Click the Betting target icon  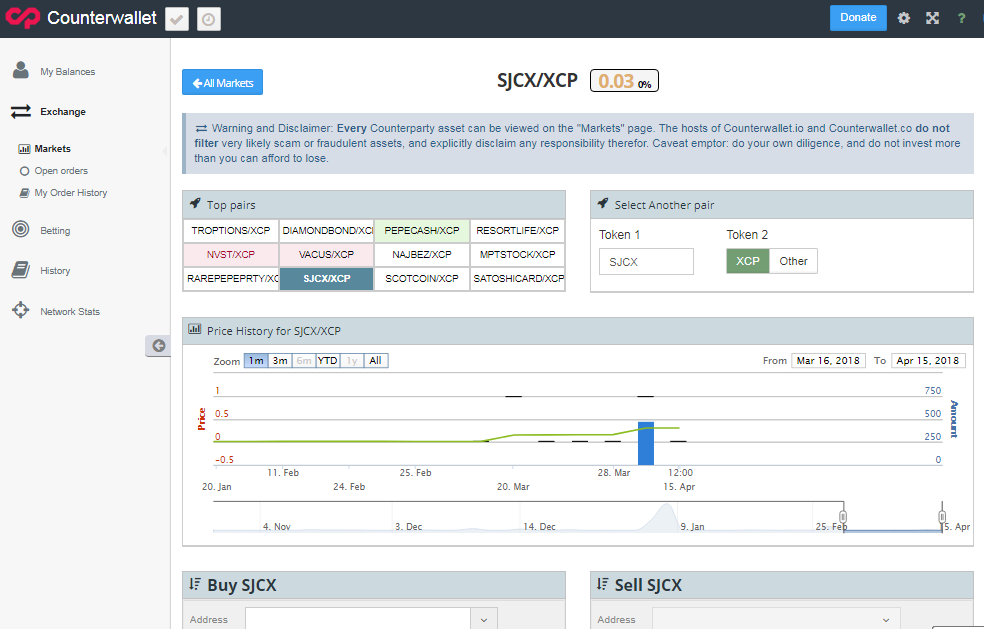(21, 229)
